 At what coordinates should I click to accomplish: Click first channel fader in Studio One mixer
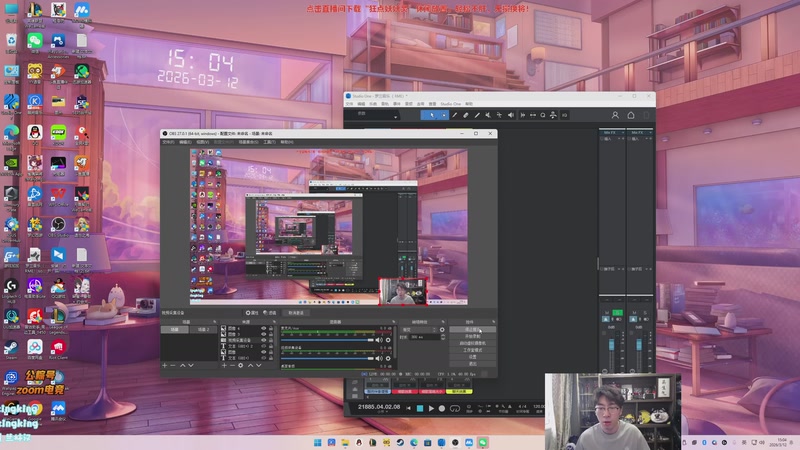pos(612,344)
